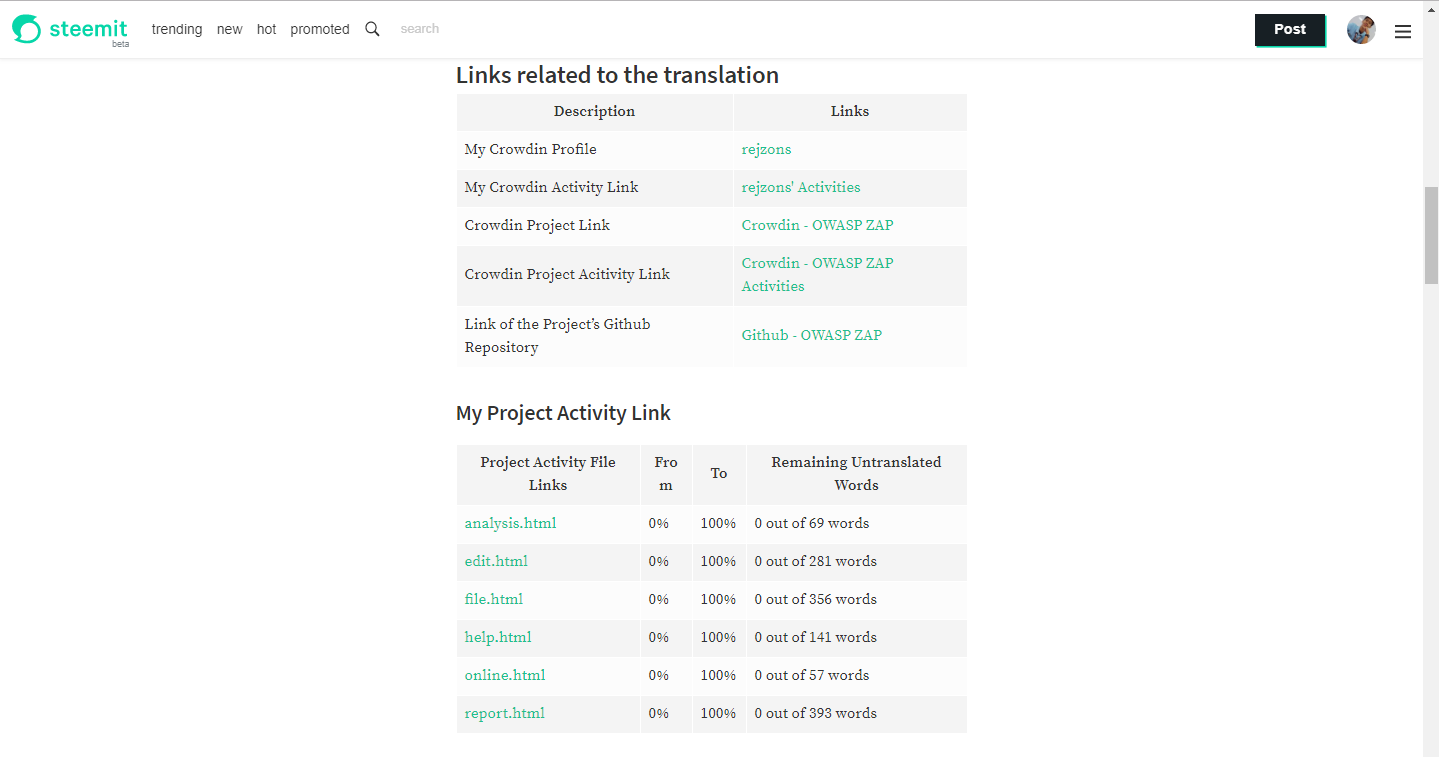The image size is (1439, 757).
Task: Open the file.html file link
Action: [494, 599]
